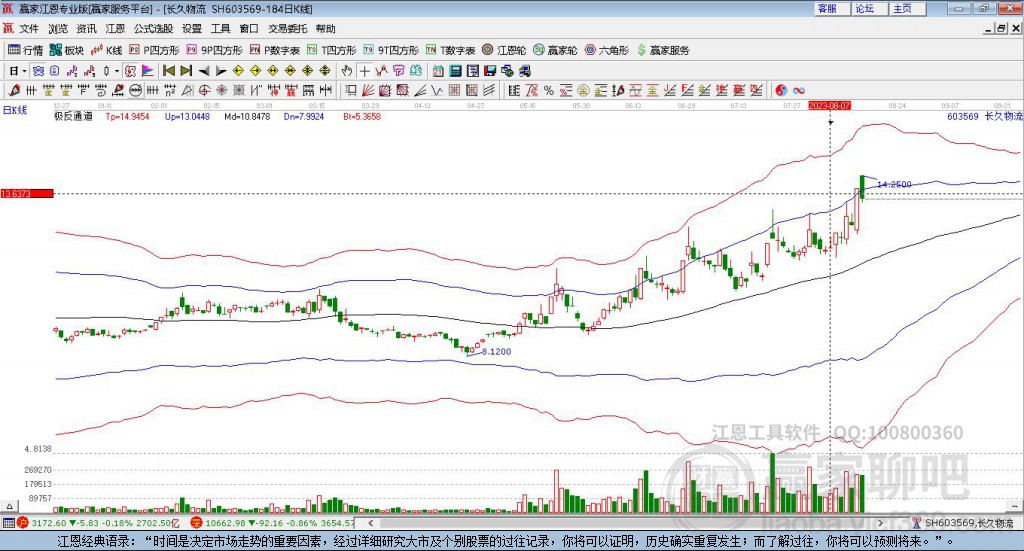The height and width of the screenshot is (551, 1024).
Task: Click the 日K线 chart label
Action: coord(15,110)
